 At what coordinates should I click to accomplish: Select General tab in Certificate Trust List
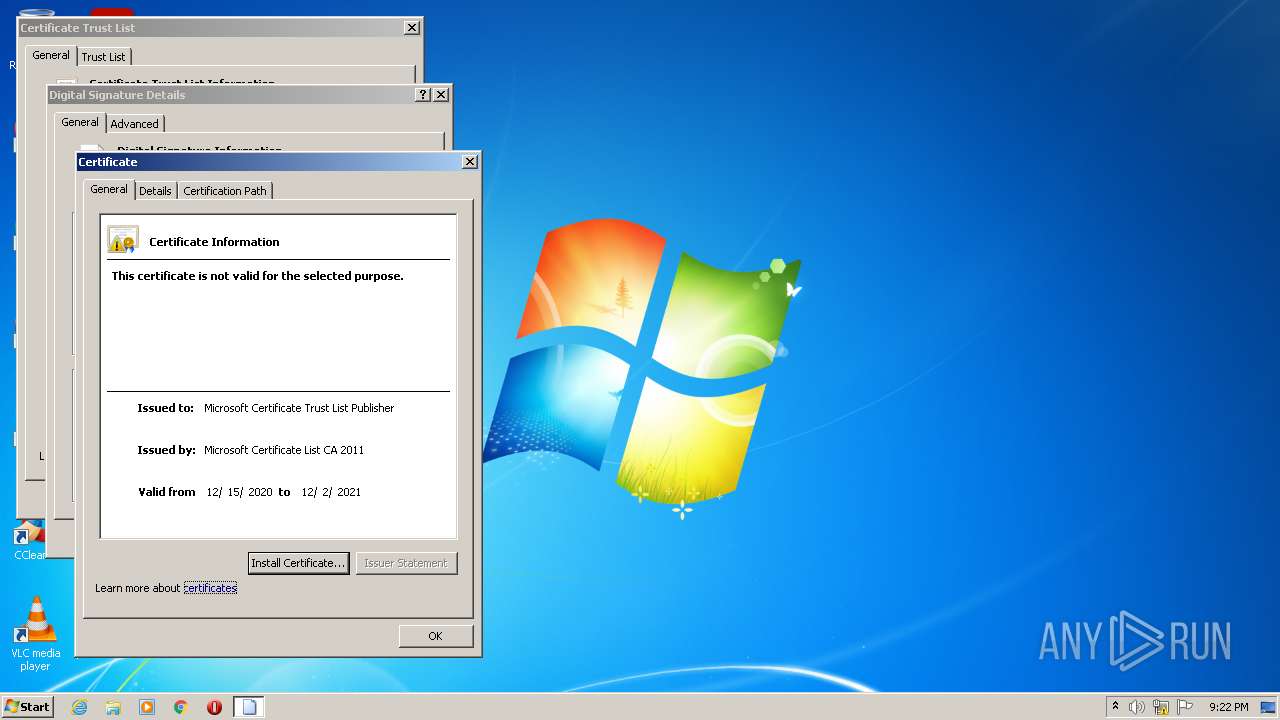click(51, 55)
